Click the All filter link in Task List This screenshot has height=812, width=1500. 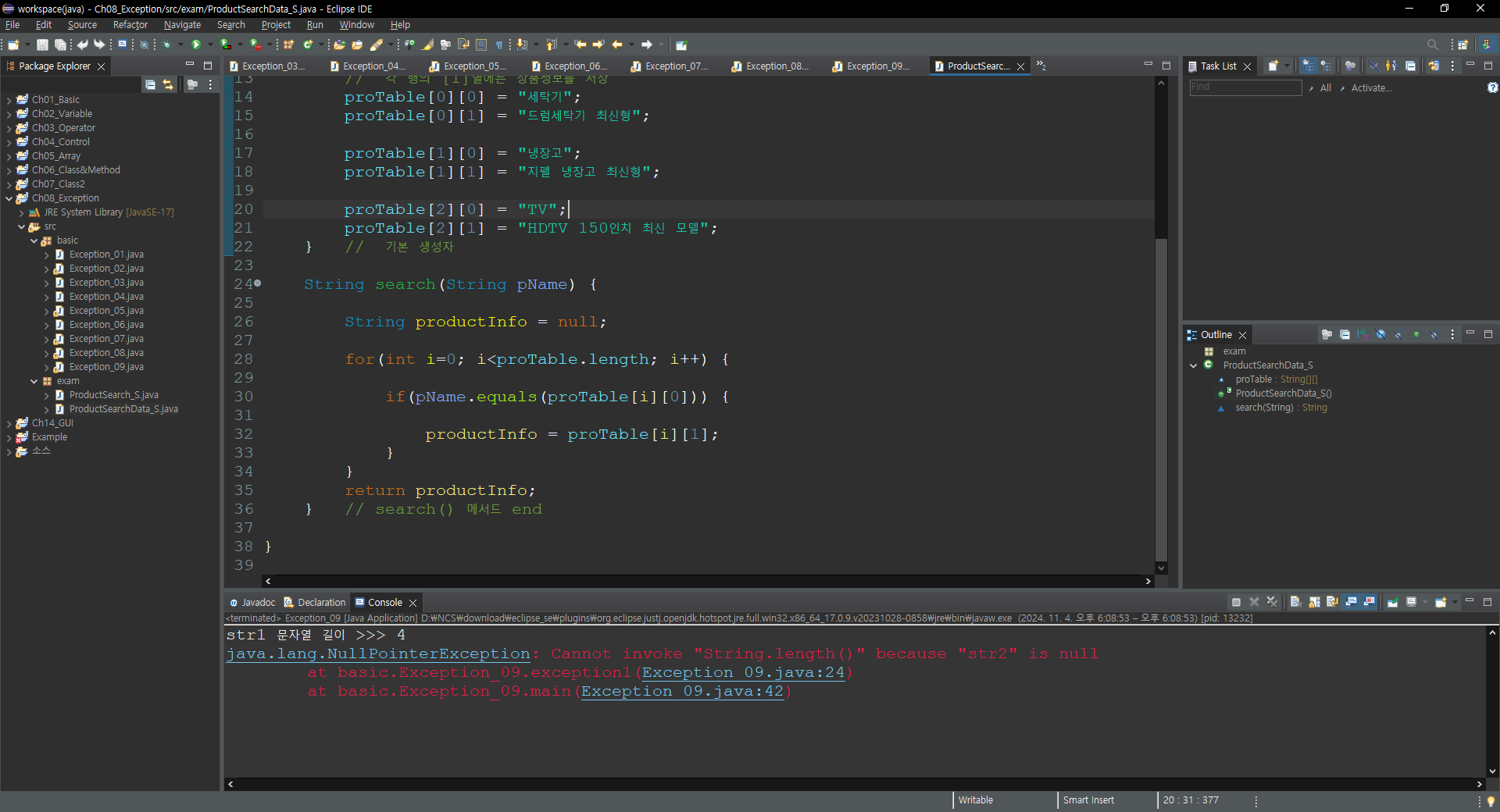pyautogui.click(x=1325, y=88)
